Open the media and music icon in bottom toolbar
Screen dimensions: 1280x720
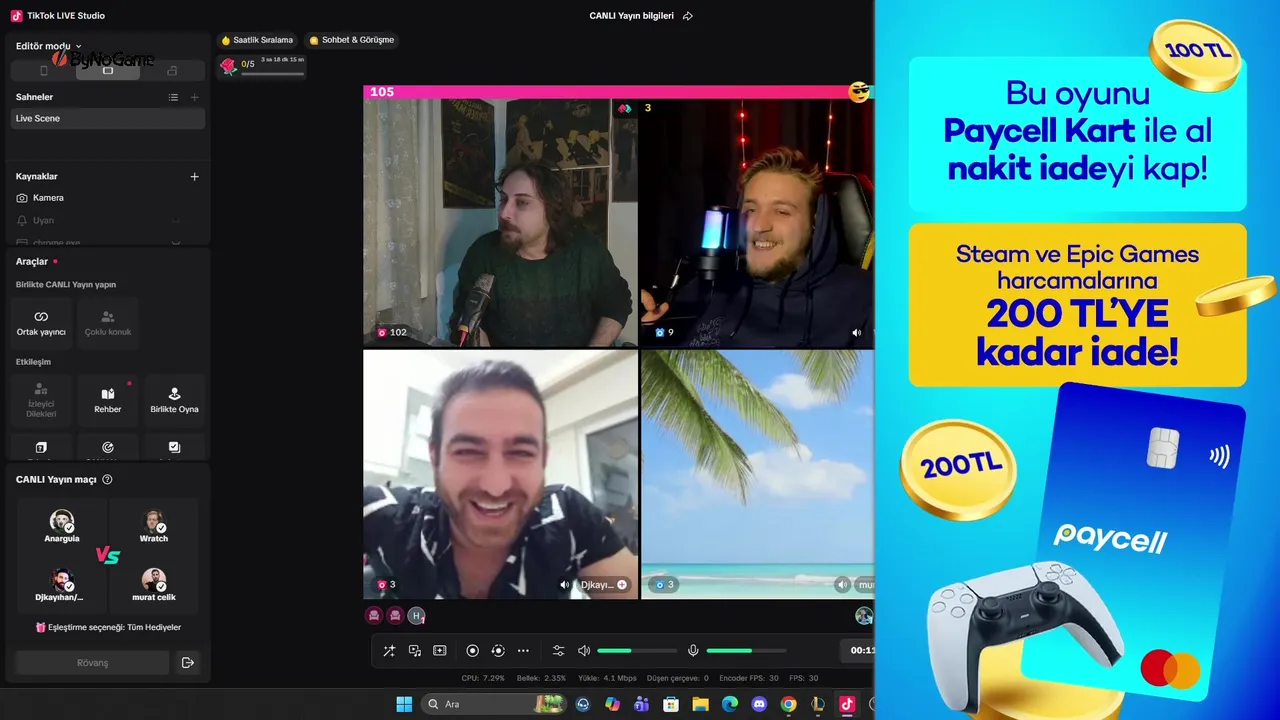click(414, 651)
